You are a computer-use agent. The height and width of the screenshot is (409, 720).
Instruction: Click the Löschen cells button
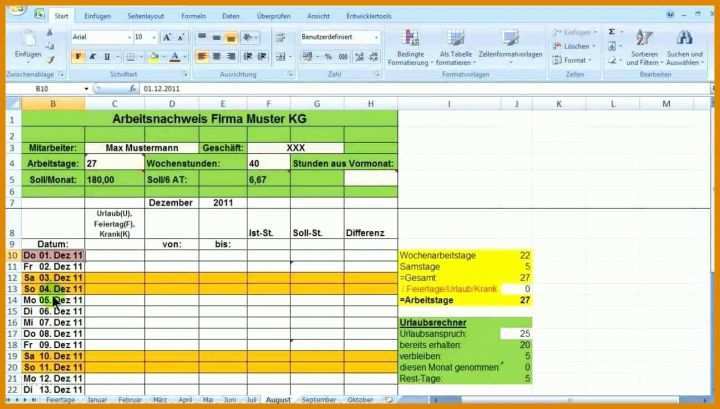(574, 46)
